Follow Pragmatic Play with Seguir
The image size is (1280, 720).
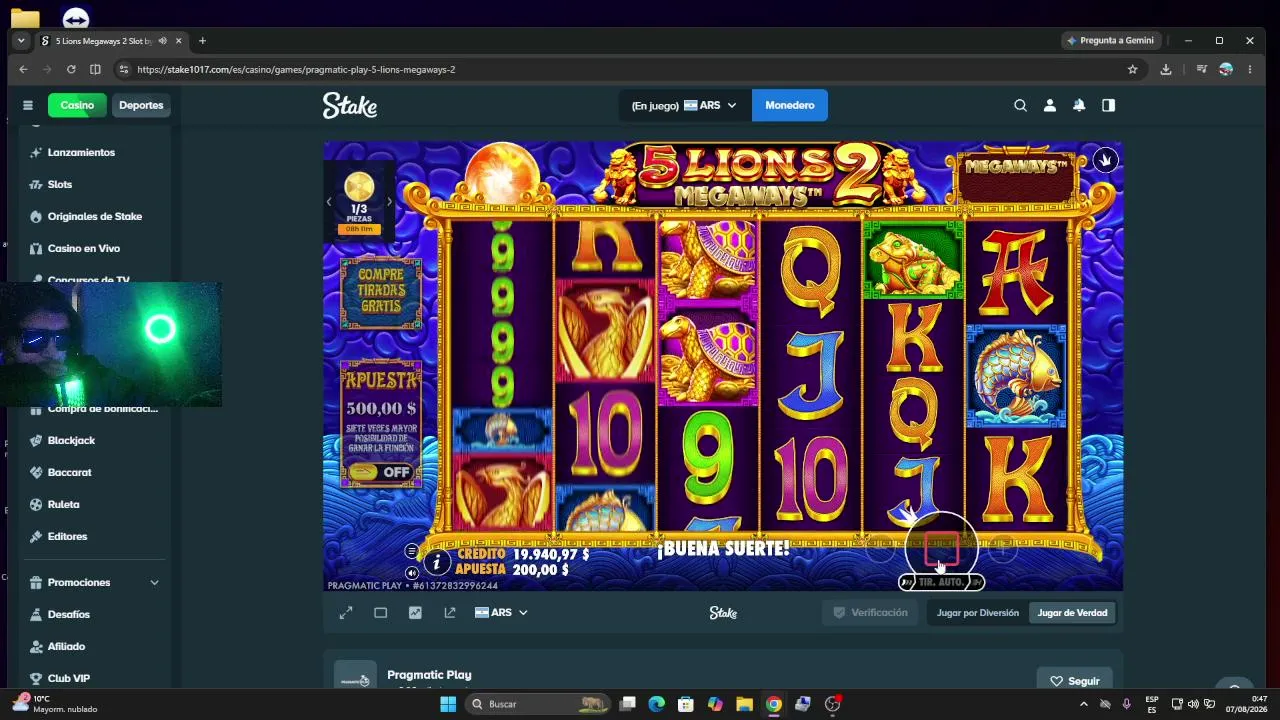tap(1074, 681)
